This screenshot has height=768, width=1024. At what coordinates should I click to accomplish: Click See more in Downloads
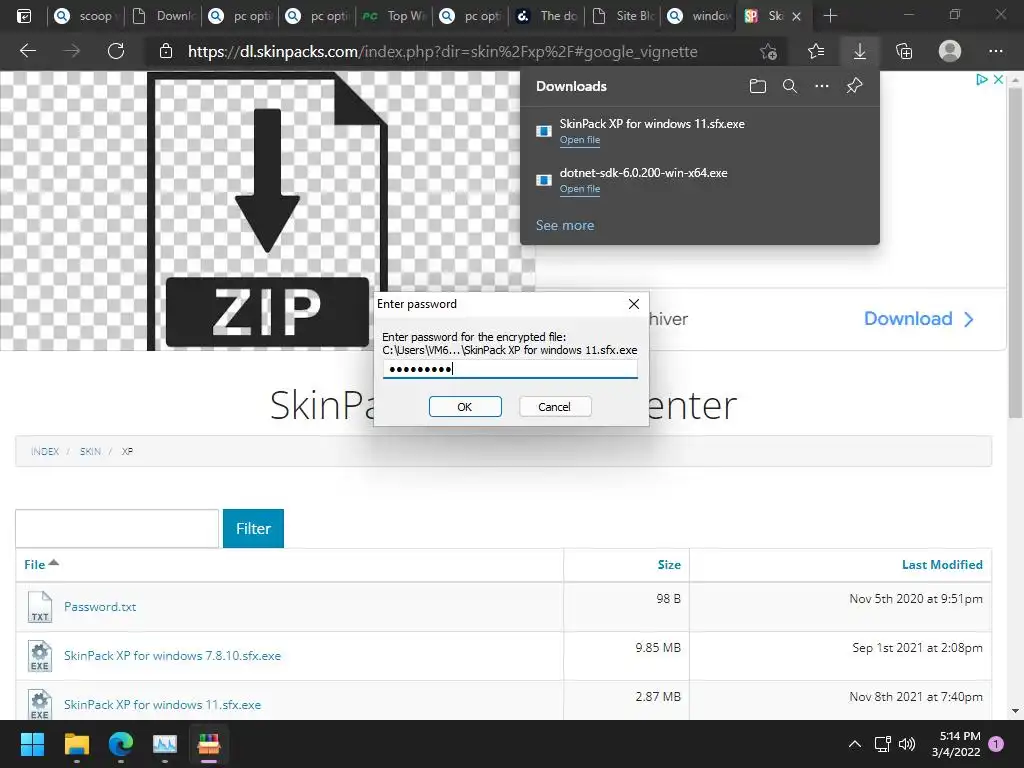[x=565, y=225]
